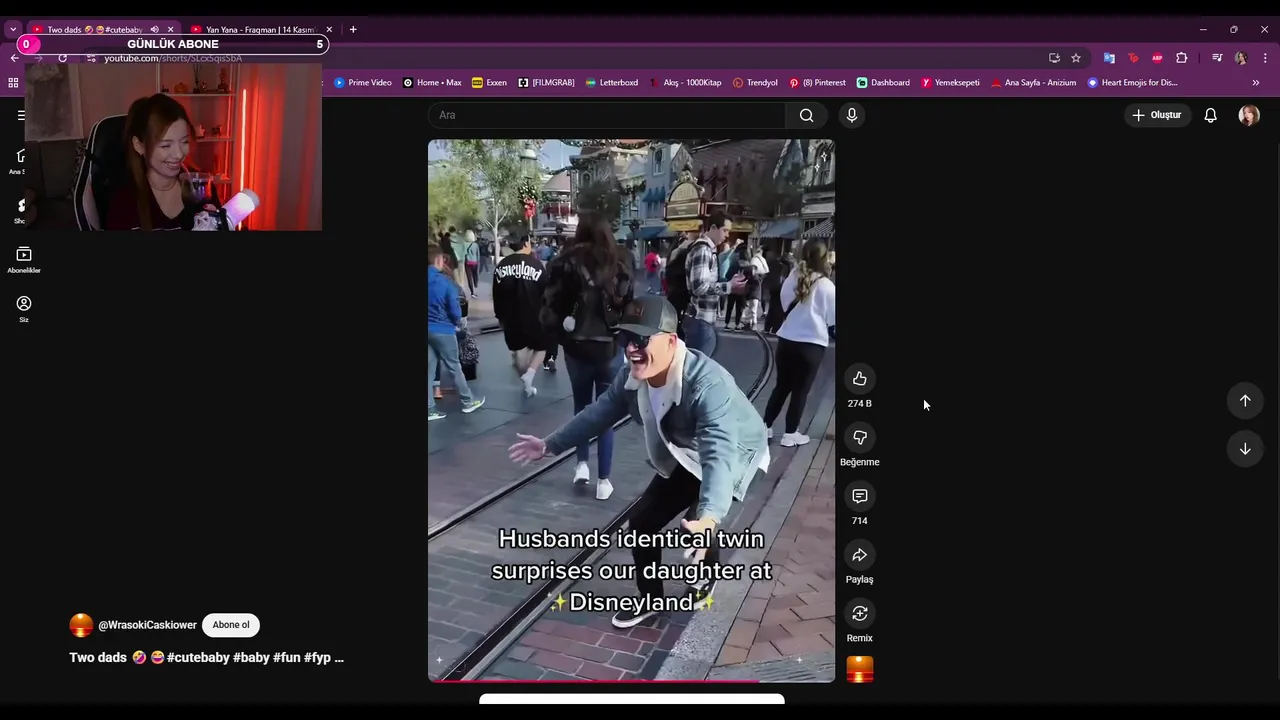
Task: Open the Trendyol bookmark
Action: pos(755,83)
